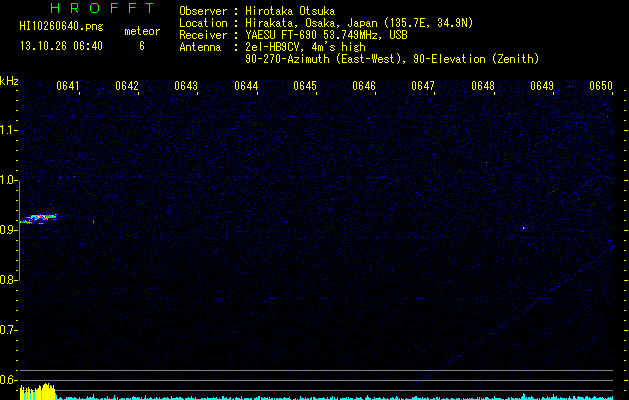Click the 0648 time marker

click(x=483, y=86)
